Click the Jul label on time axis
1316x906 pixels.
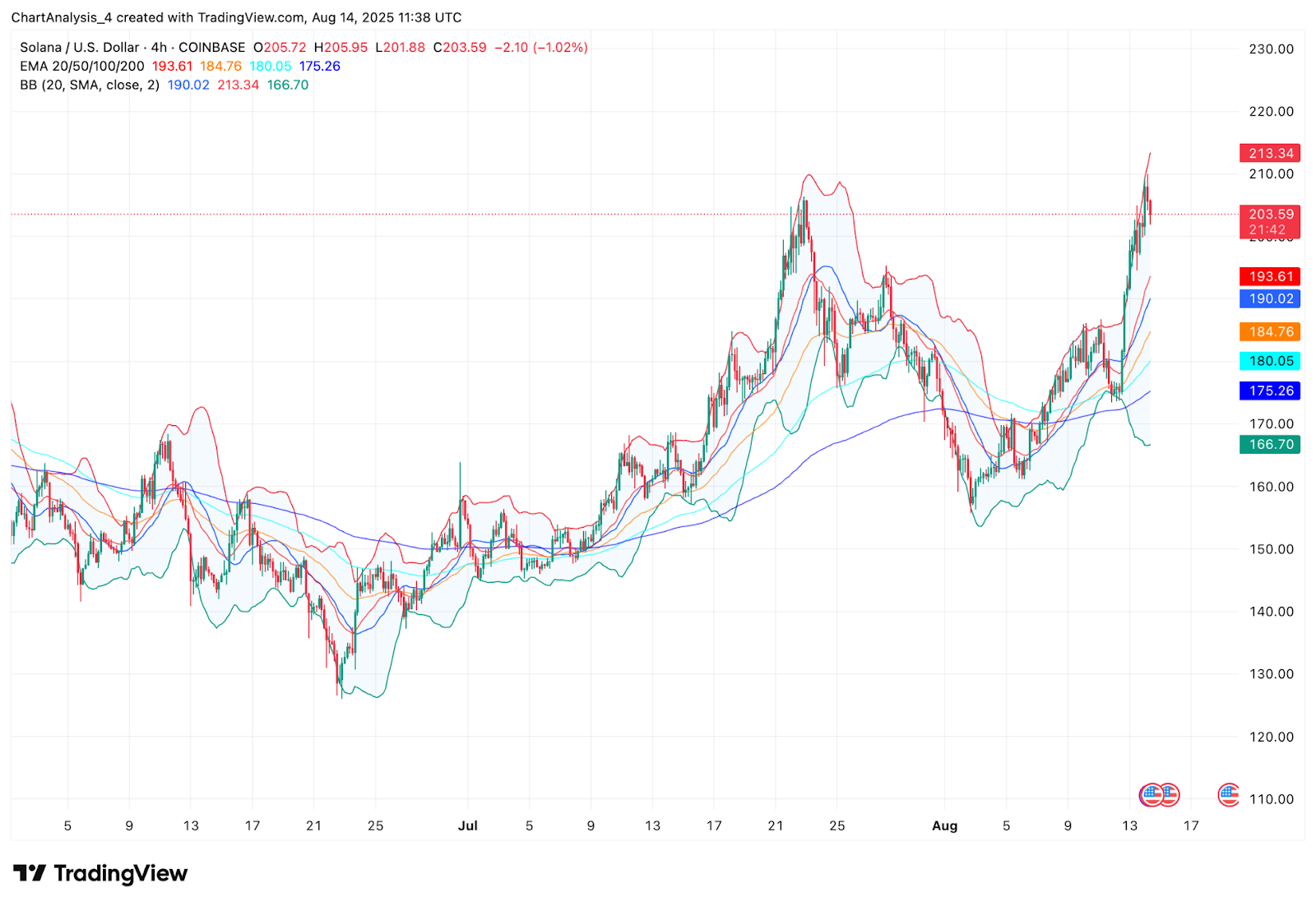tap(467, 825)
